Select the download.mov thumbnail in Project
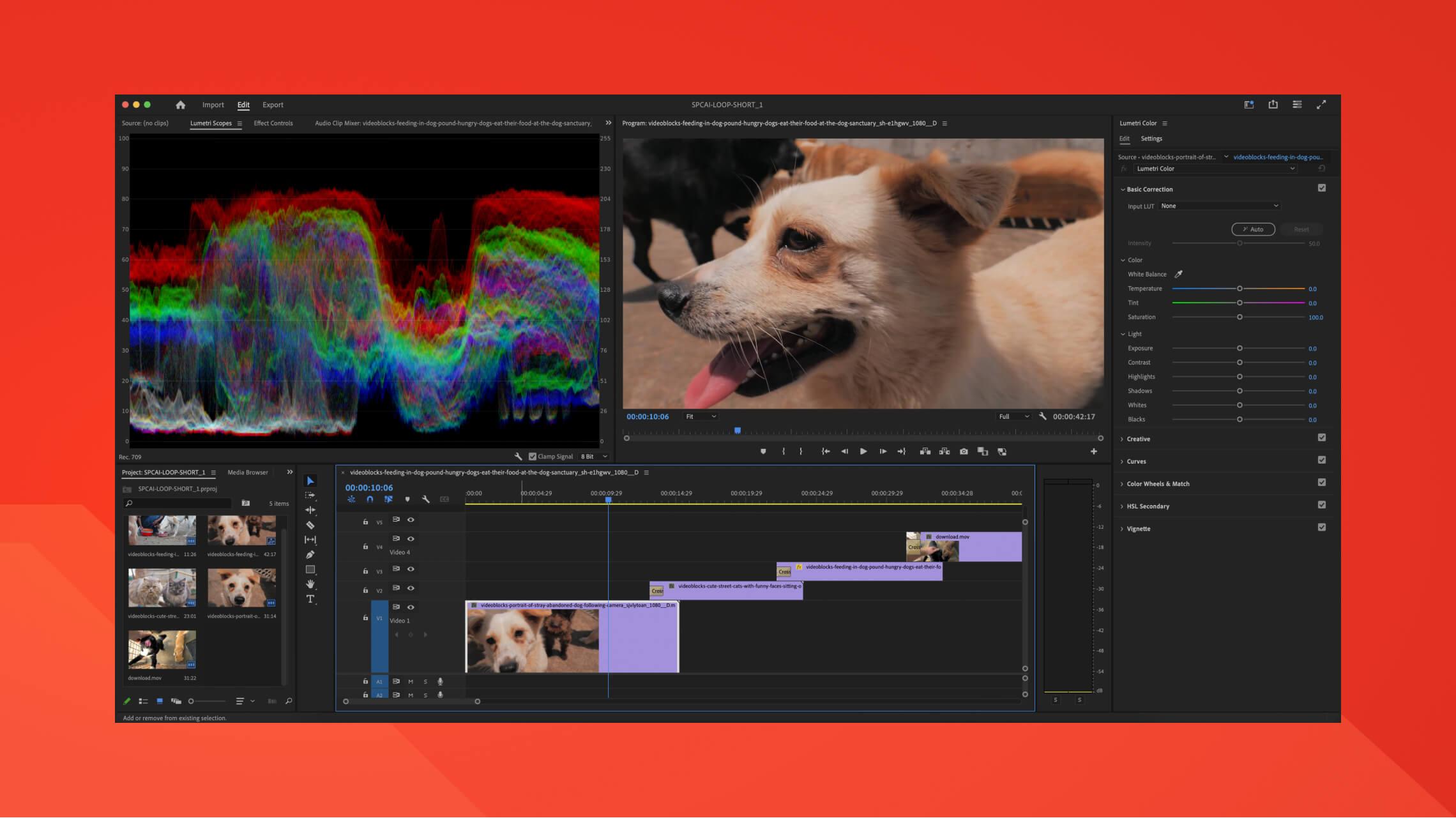Viewport: 1456px width, 818px height. 162,649
